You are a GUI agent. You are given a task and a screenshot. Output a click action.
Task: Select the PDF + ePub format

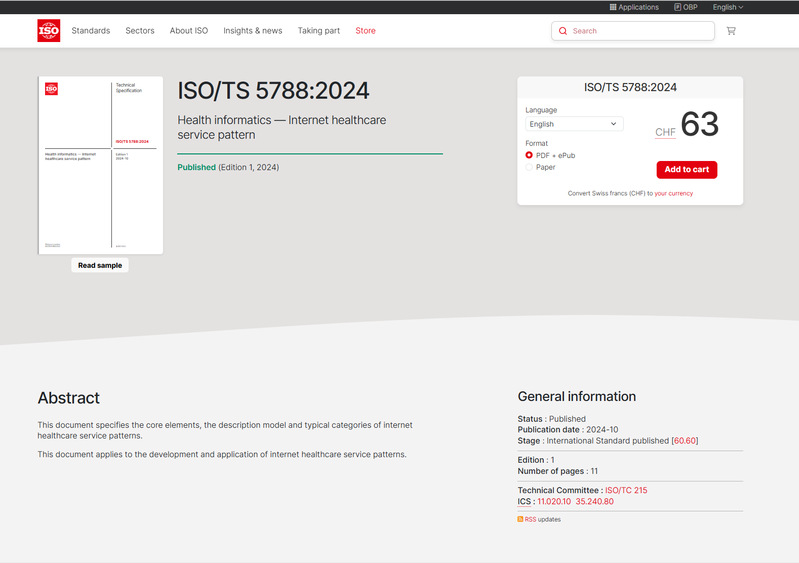click(529, 155)
